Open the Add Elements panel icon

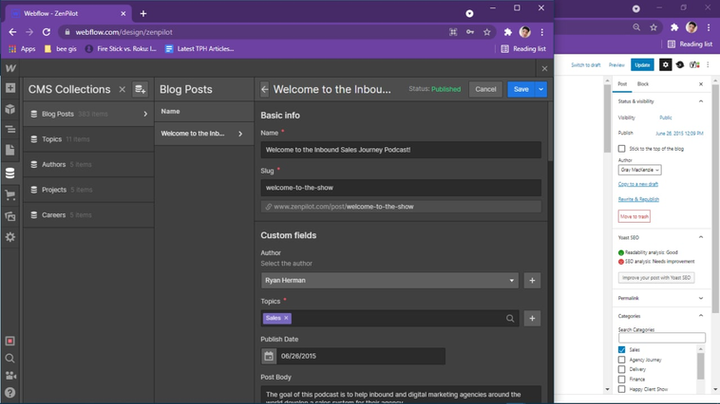[10, 88]
